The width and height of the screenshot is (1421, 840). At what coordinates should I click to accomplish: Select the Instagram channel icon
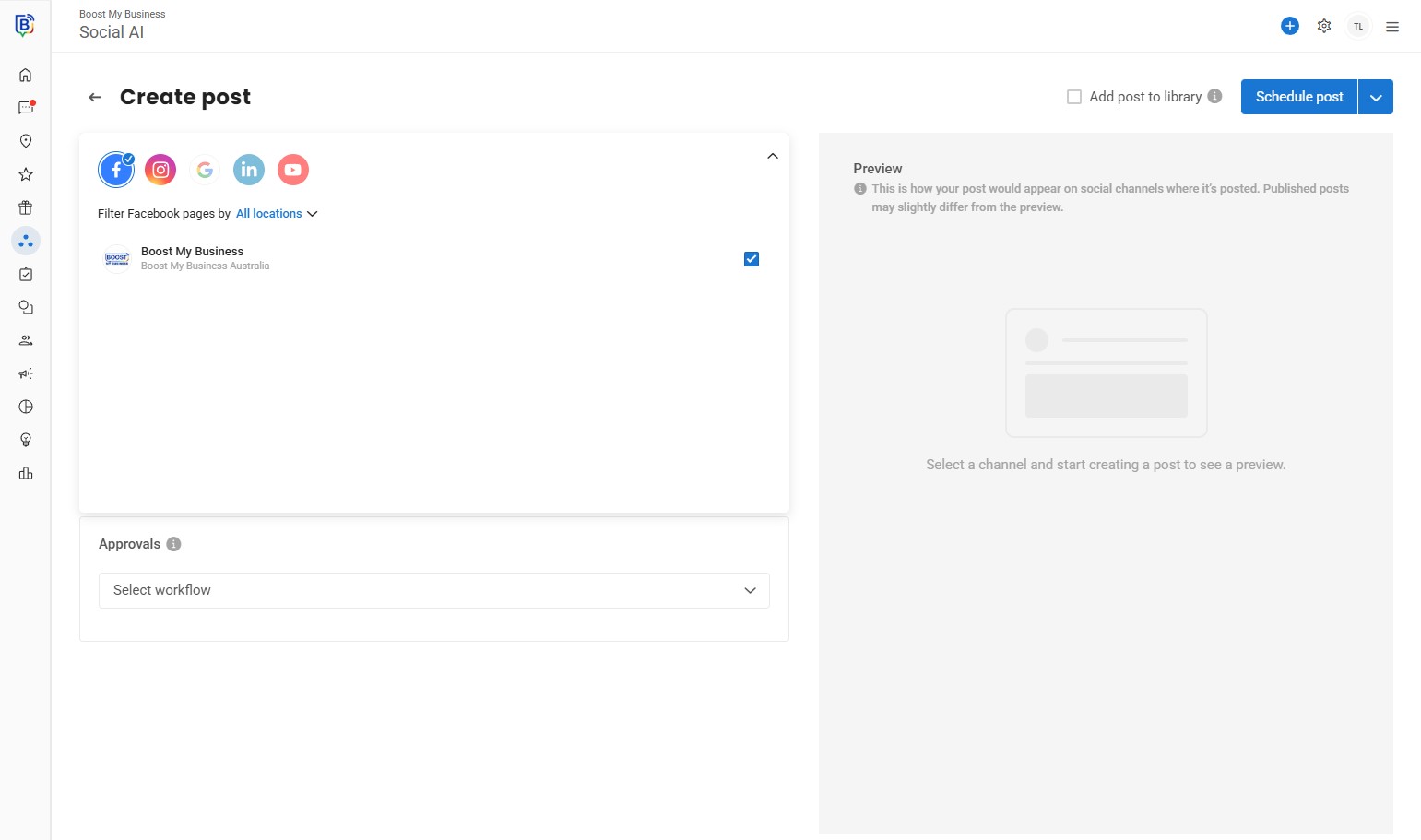(160, 170)
